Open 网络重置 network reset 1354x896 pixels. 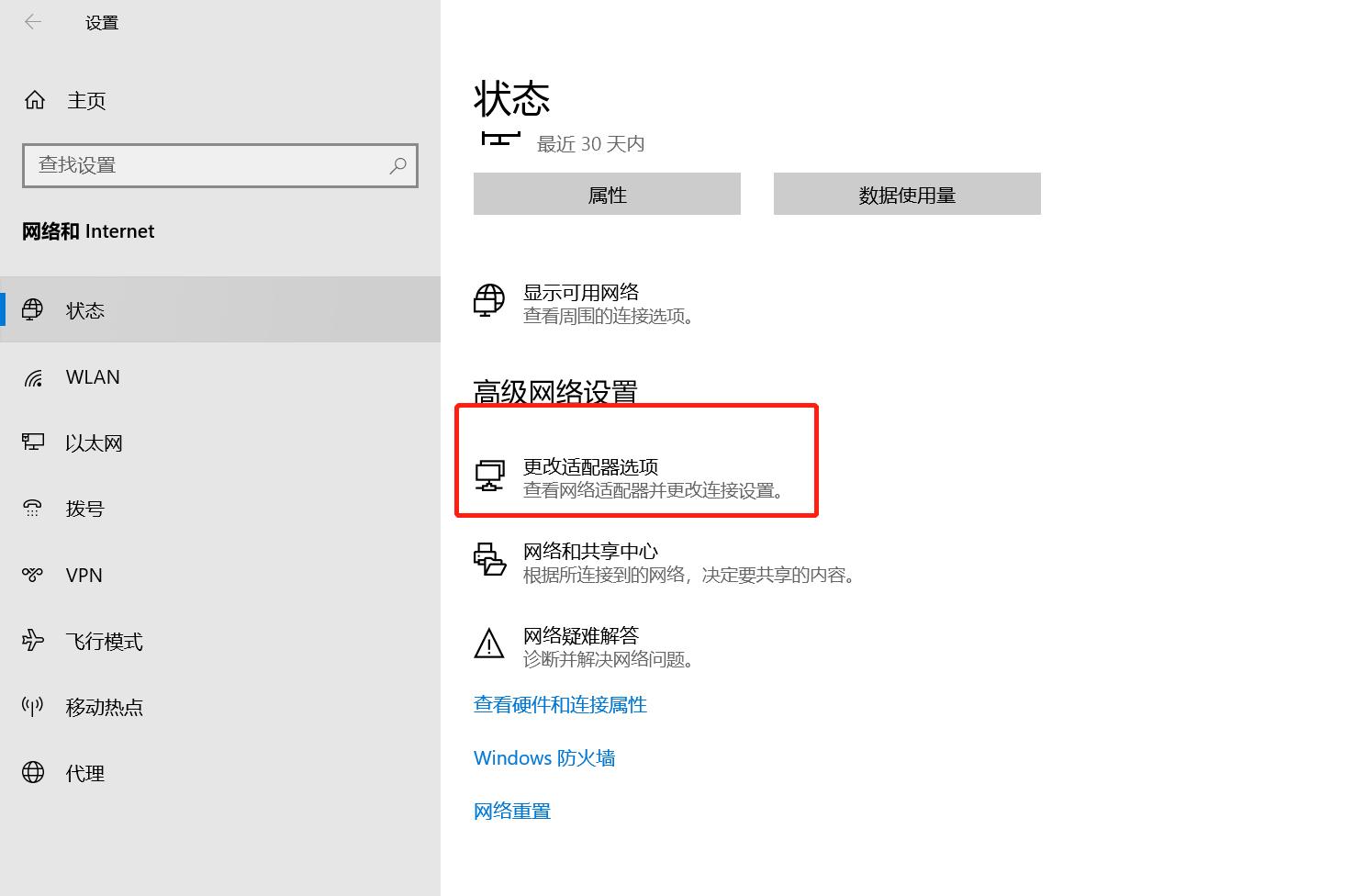tap(511, 810)
